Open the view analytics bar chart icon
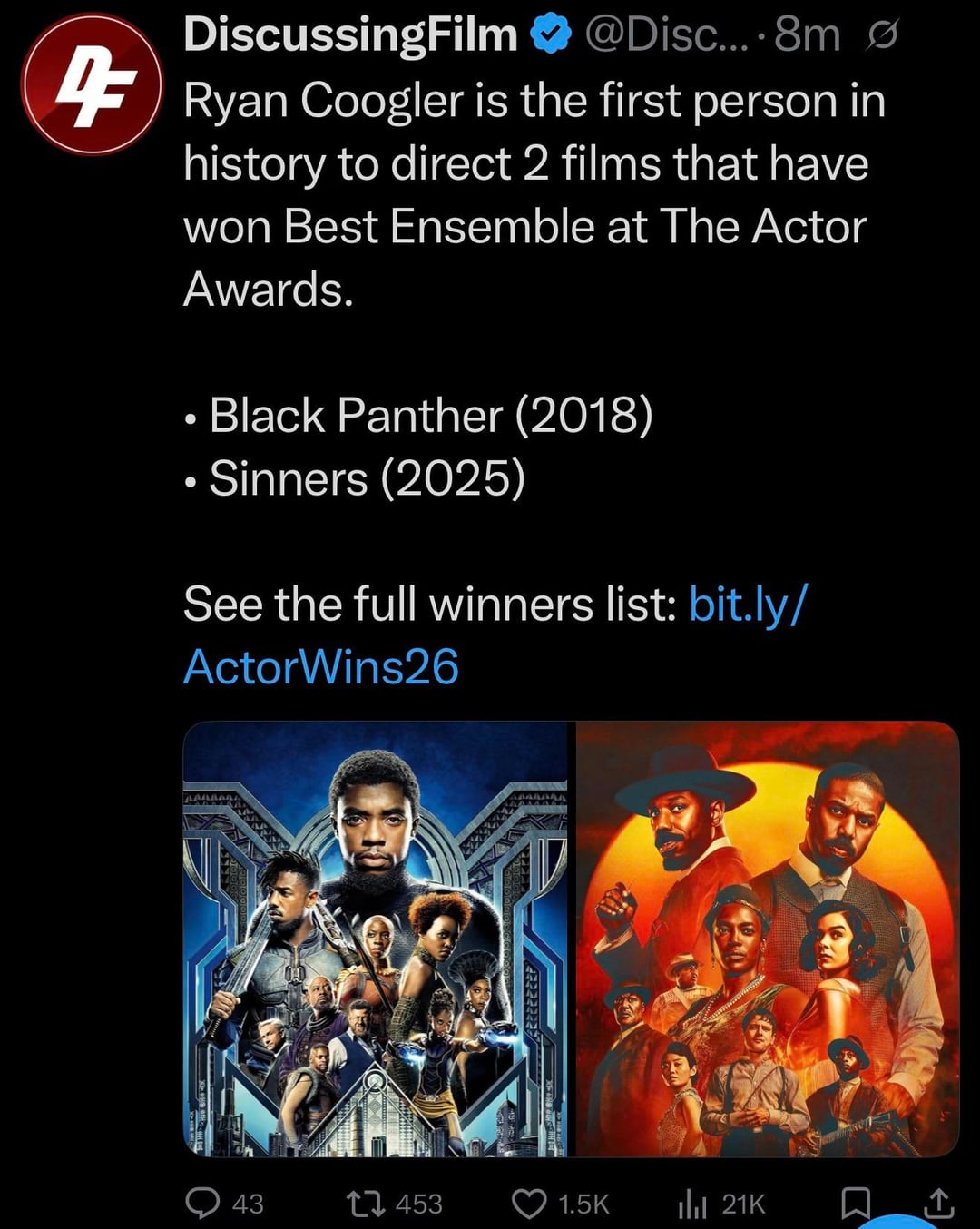 tap(692, 1204)
